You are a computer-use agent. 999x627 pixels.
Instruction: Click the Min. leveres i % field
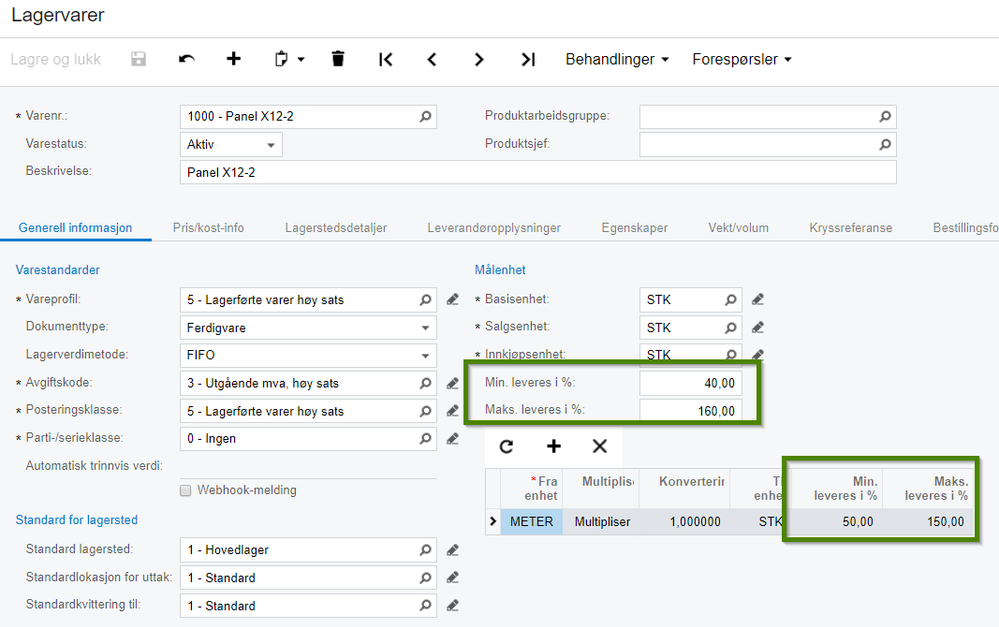691,383
